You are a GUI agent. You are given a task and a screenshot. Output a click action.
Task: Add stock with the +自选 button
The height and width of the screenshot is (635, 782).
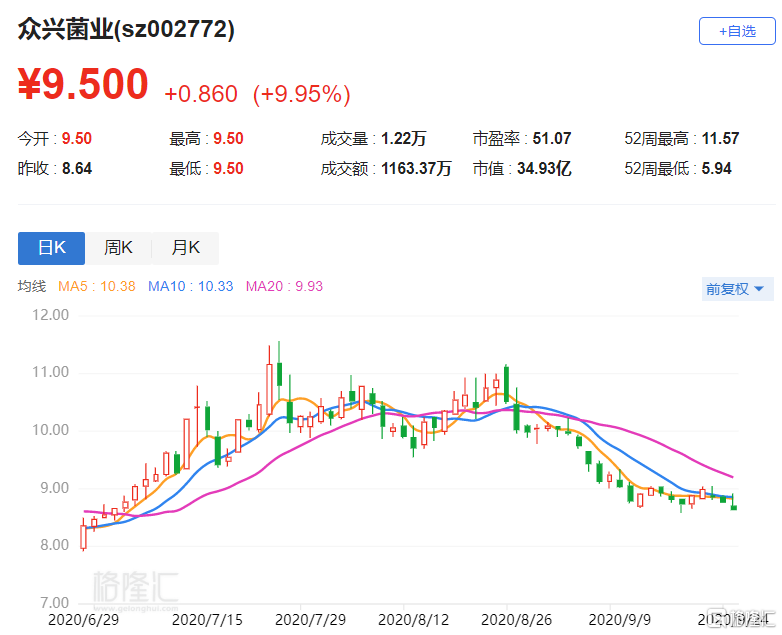pyautogui.click(x=737, y=31)
